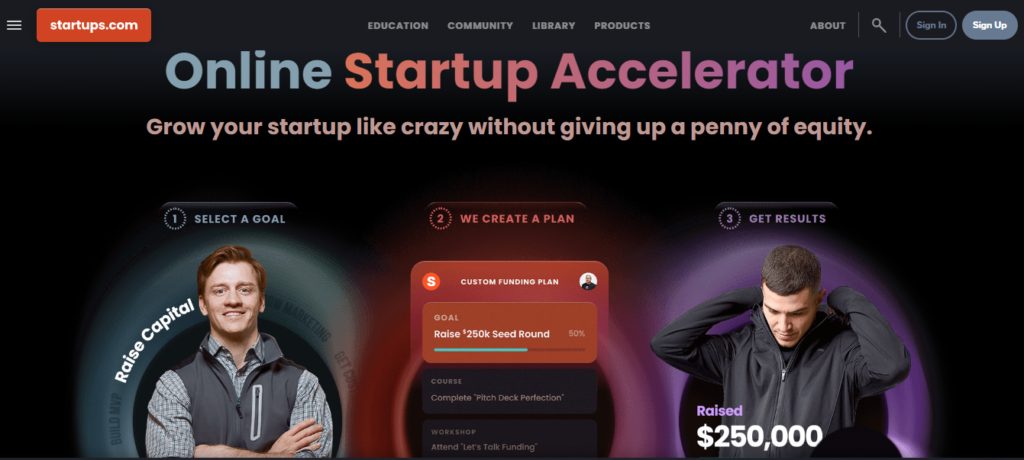The height and width of the screenshot is (460, 1024).
Task: Click the Sign In button
Action: tap(931, 25)
